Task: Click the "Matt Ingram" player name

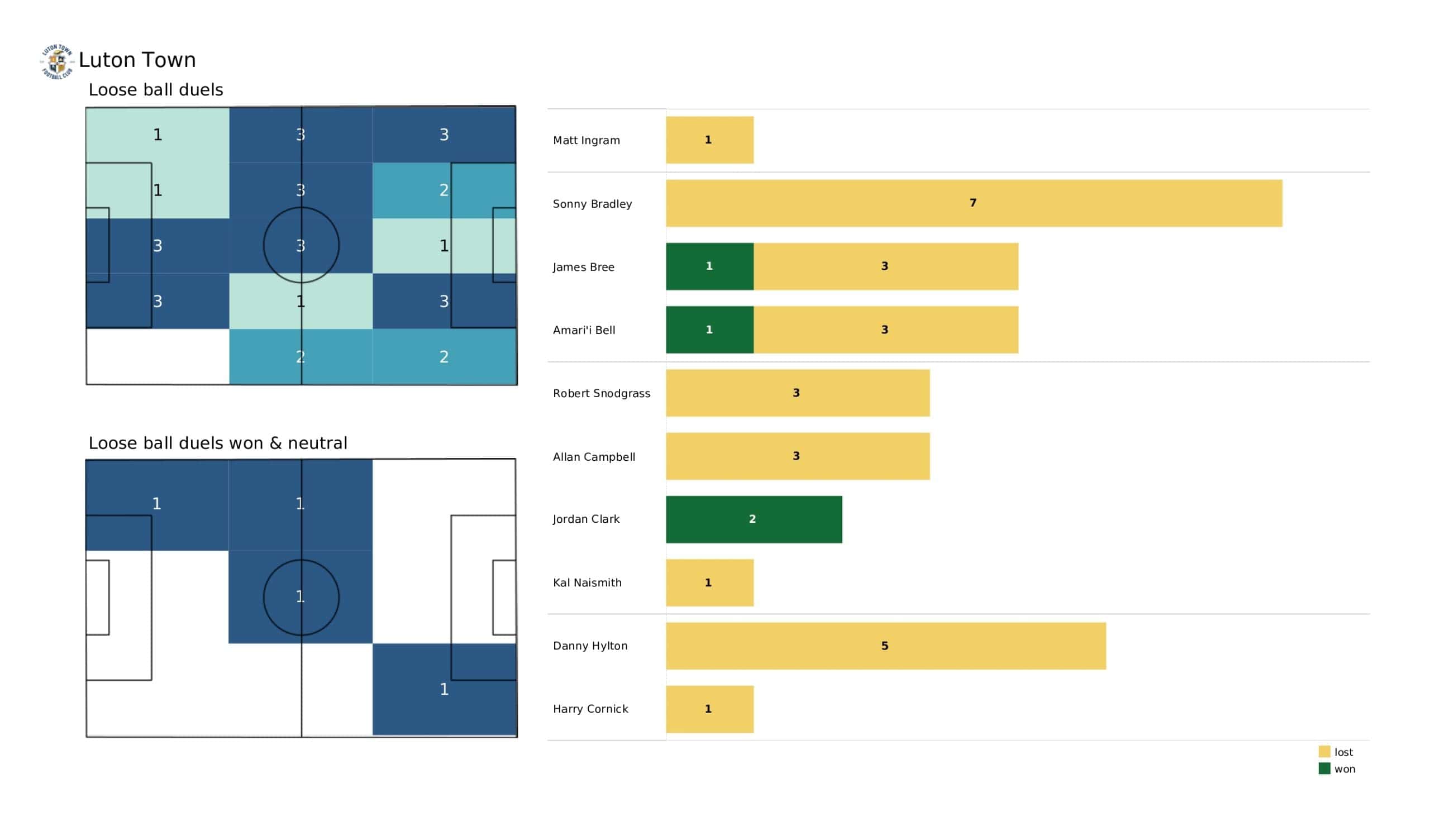Action: 586,140
